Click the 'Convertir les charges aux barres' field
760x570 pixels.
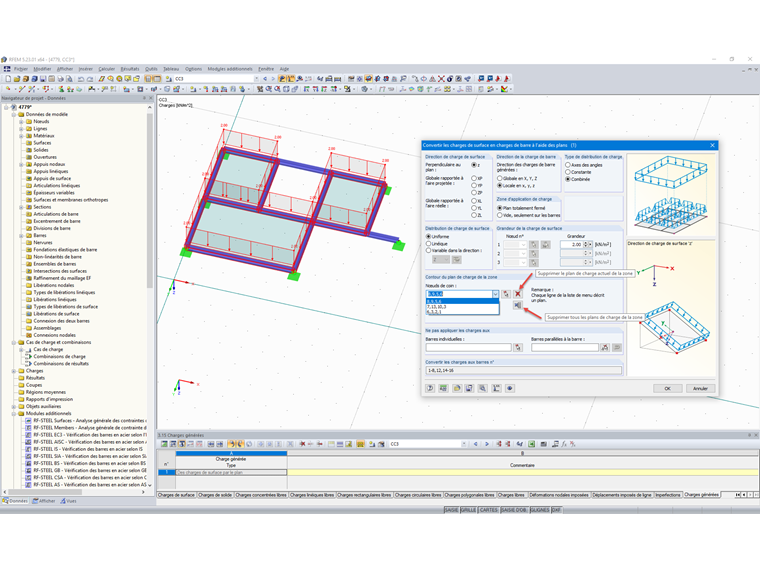[523, 370]
